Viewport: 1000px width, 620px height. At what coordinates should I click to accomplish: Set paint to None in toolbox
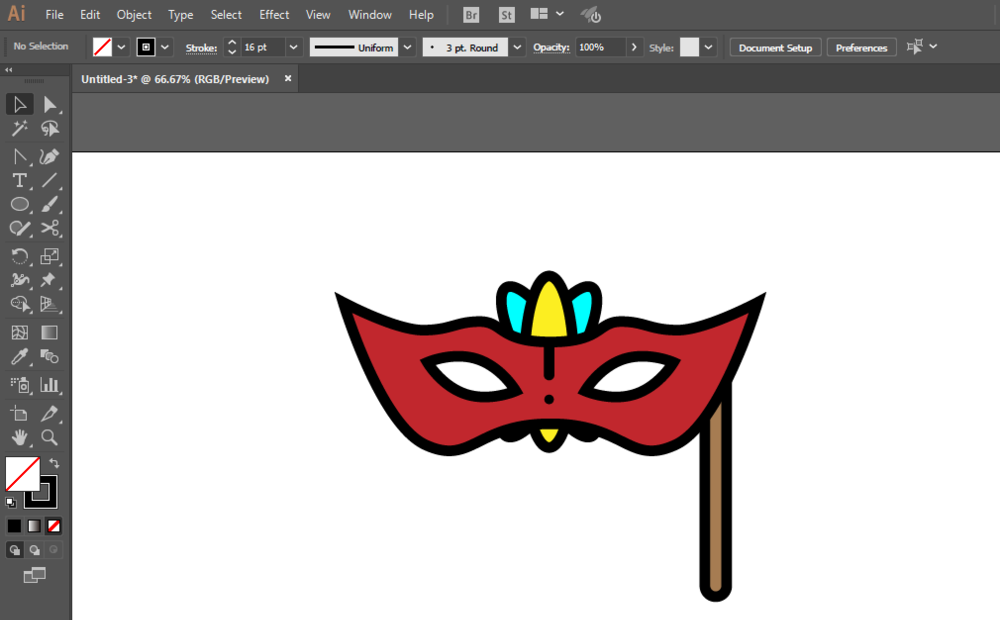pyautogui.click(x=54, y=525)
